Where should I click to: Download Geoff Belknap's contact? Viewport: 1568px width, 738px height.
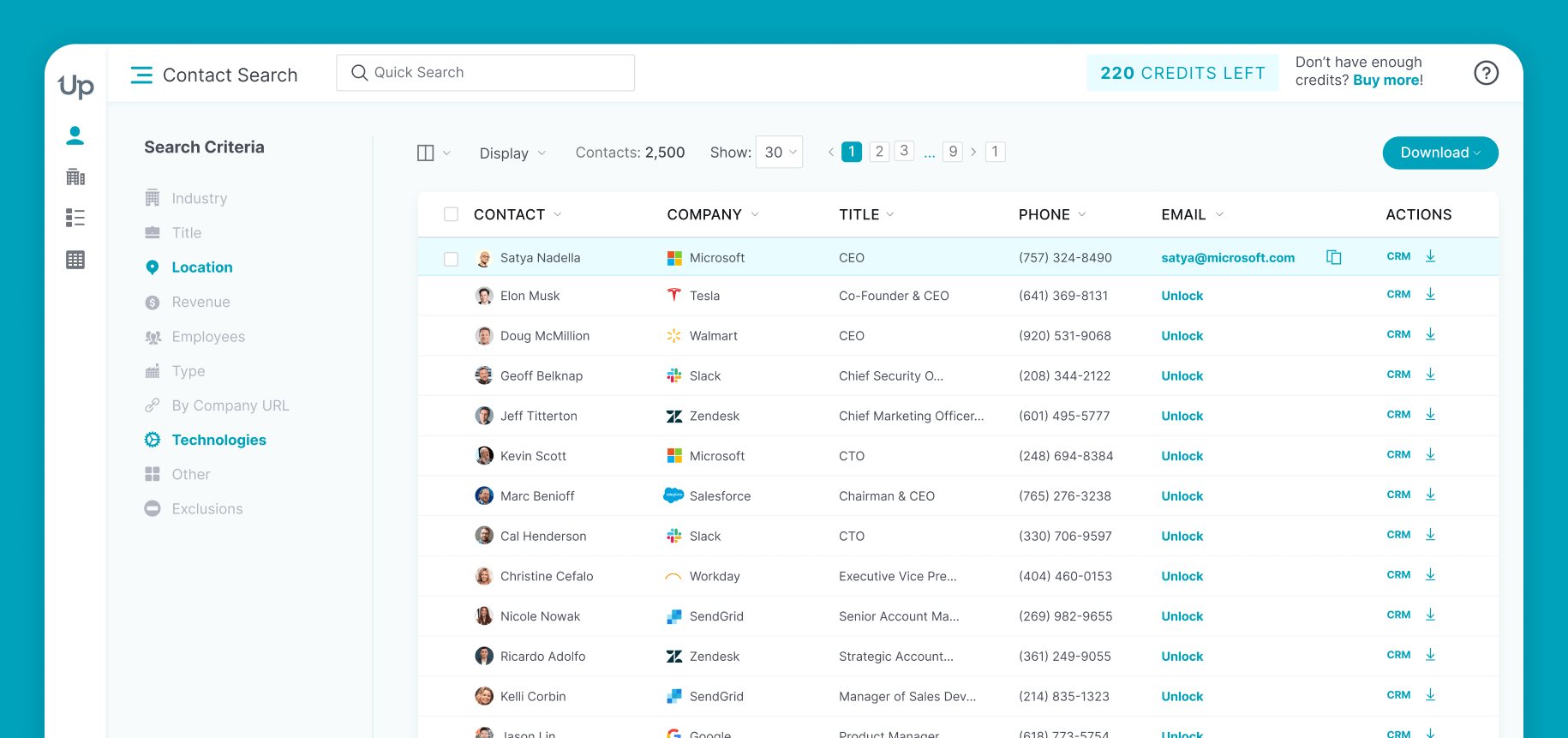click(1430, 375)
